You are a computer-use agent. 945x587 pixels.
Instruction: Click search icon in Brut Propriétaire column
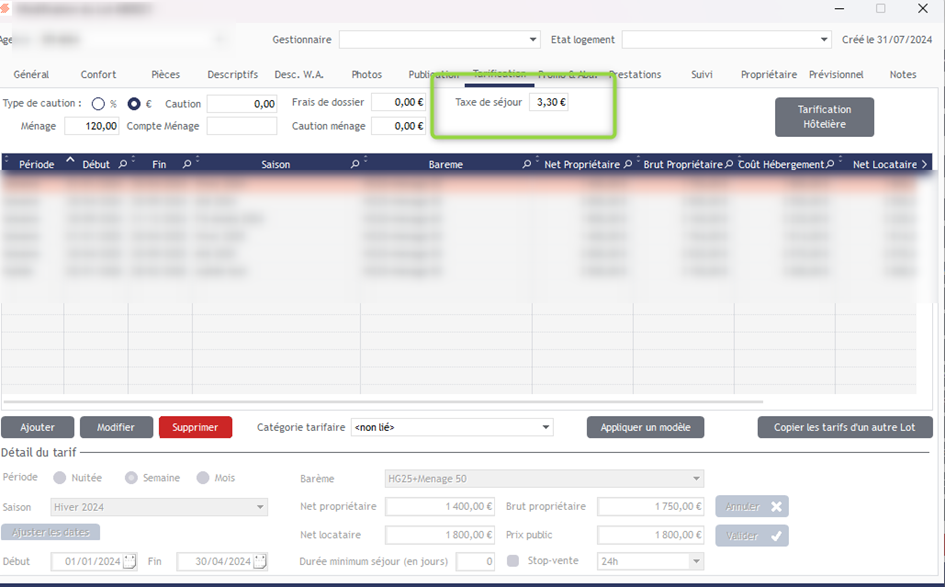coord(729,164)
